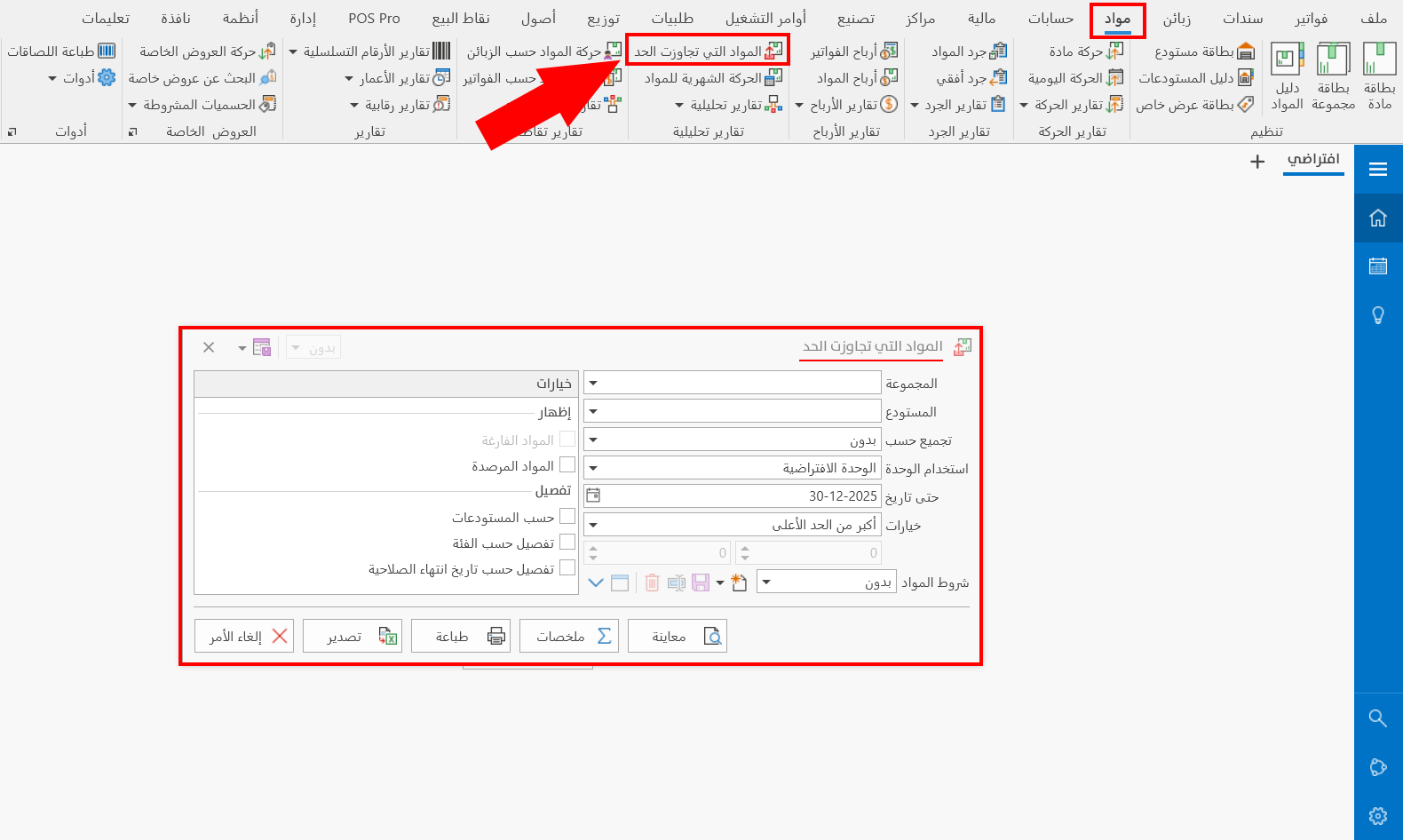The height and width of the screenshot is (840, 1403).
Task: Check تفصيل حسب تاريخ انتهاء الصلاحية checkbox
Action: (567, 567)
